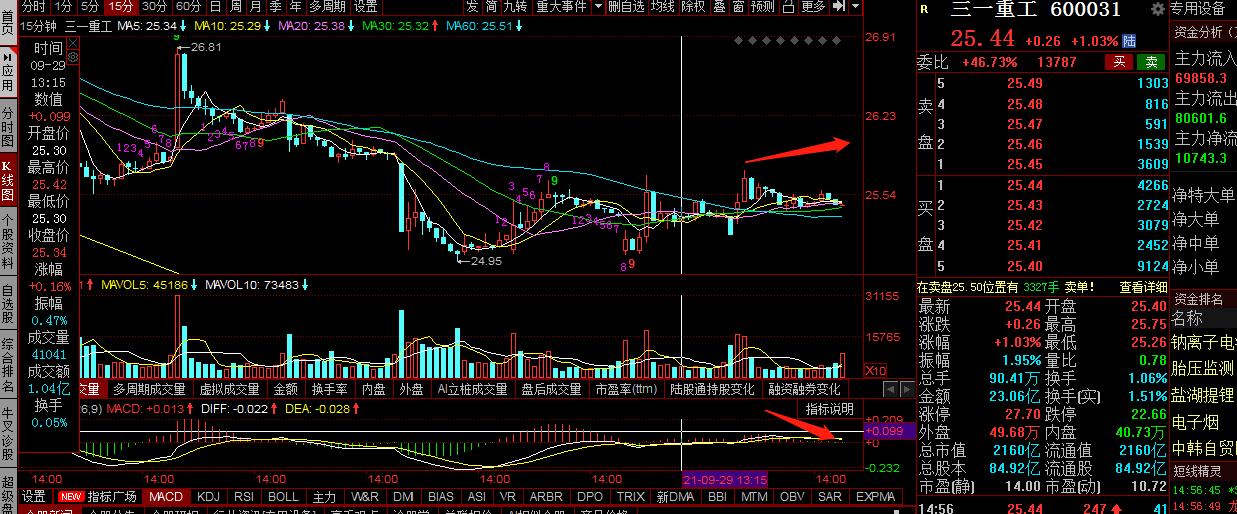Open 钠离子电池 ranking entry
1237x514 pixels.
coord(1204,344)
